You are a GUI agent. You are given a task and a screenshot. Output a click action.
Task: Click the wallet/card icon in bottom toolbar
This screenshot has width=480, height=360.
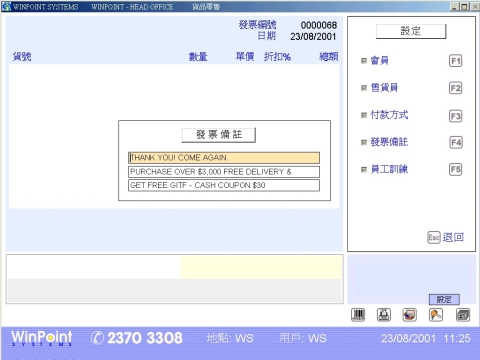click(x=410, y=315)
